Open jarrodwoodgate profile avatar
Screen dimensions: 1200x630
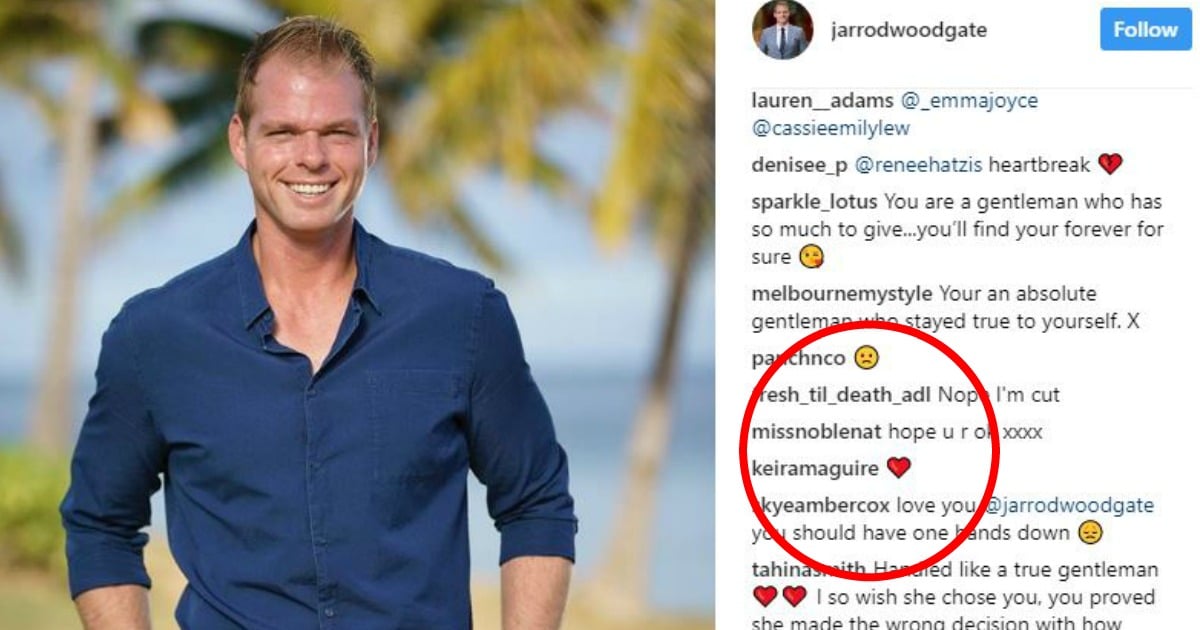783,29
